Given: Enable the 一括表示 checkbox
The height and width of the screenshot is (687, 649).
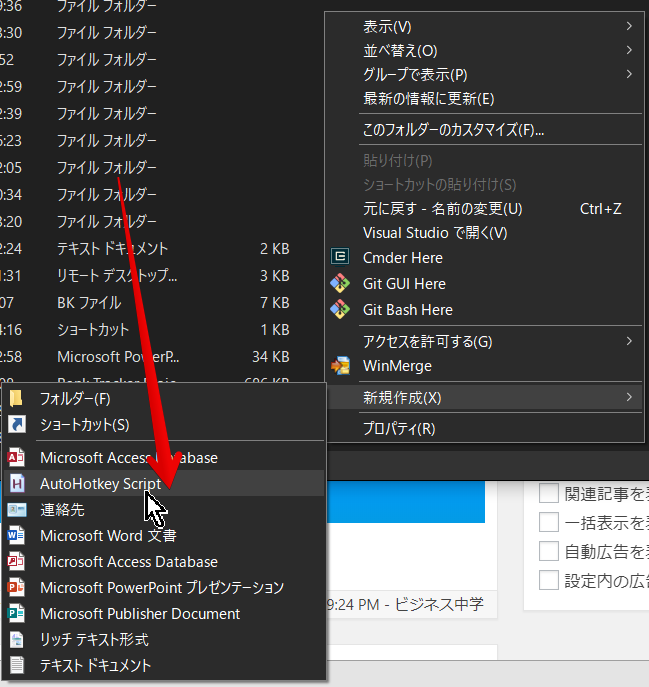Looking at the screenshot, I should (x=549, y=522).
